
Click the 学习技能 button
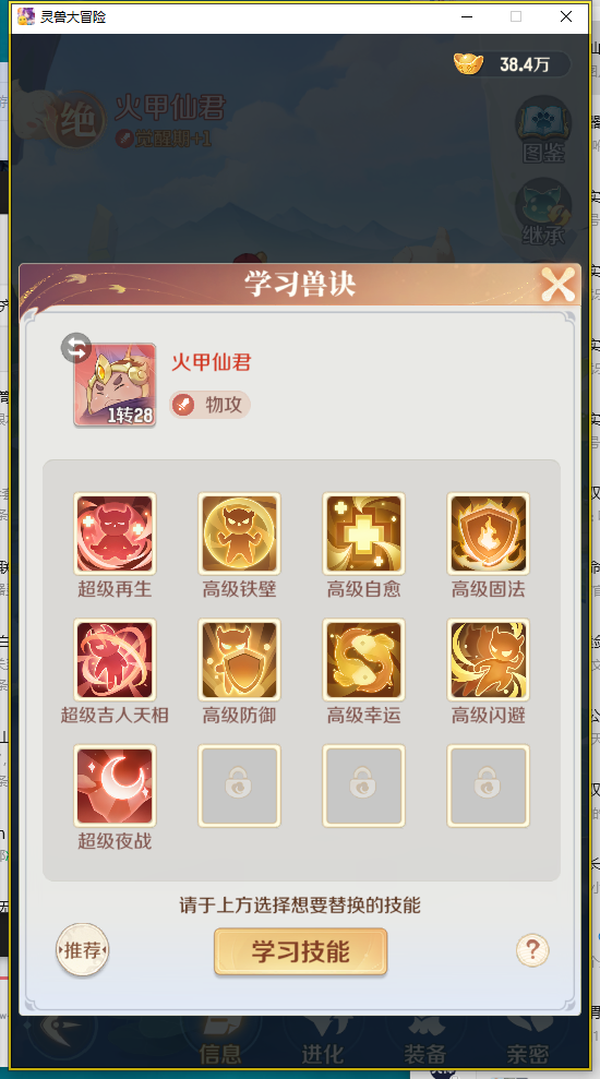301,952
